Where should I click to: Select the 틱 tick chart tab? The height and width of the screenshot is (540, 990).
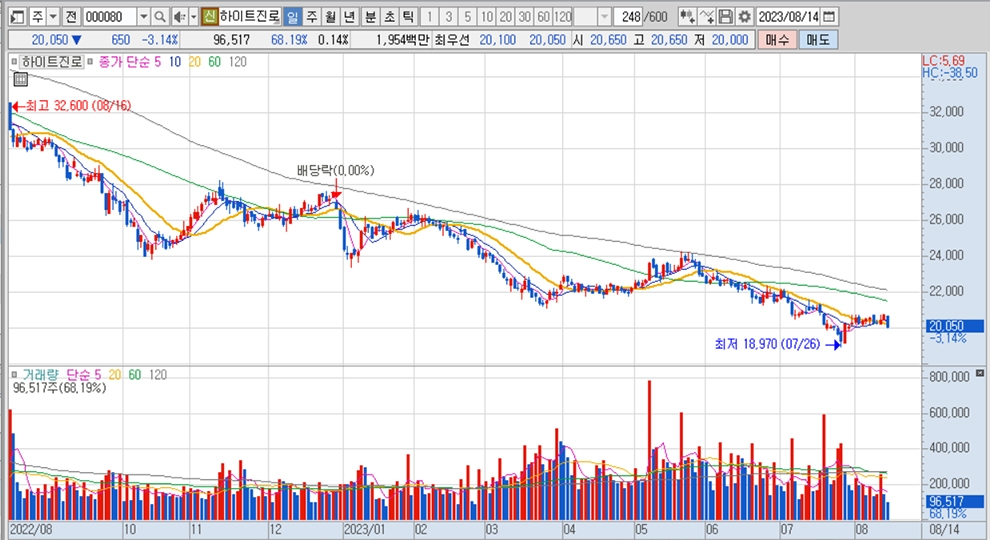point(407,17)
